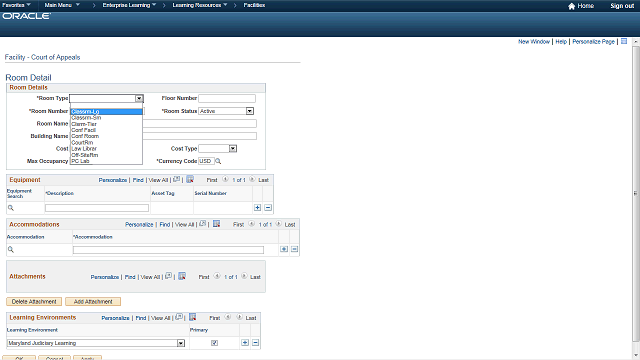Add a new Accommodations row
The height and width of the screenshot is (360, 640).
[284, 249]
